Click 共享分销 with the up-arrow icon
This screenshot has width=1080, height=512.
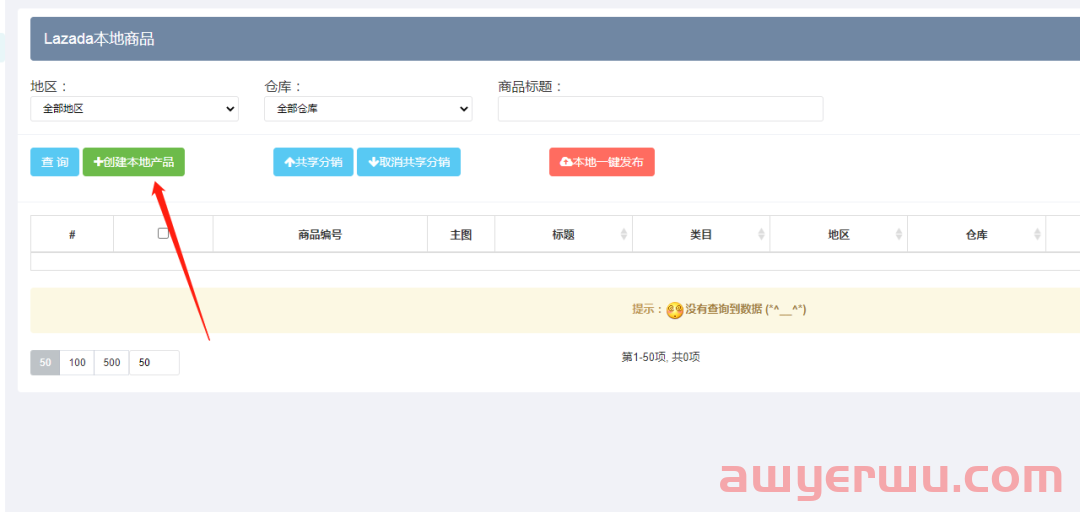click(313, 162)
